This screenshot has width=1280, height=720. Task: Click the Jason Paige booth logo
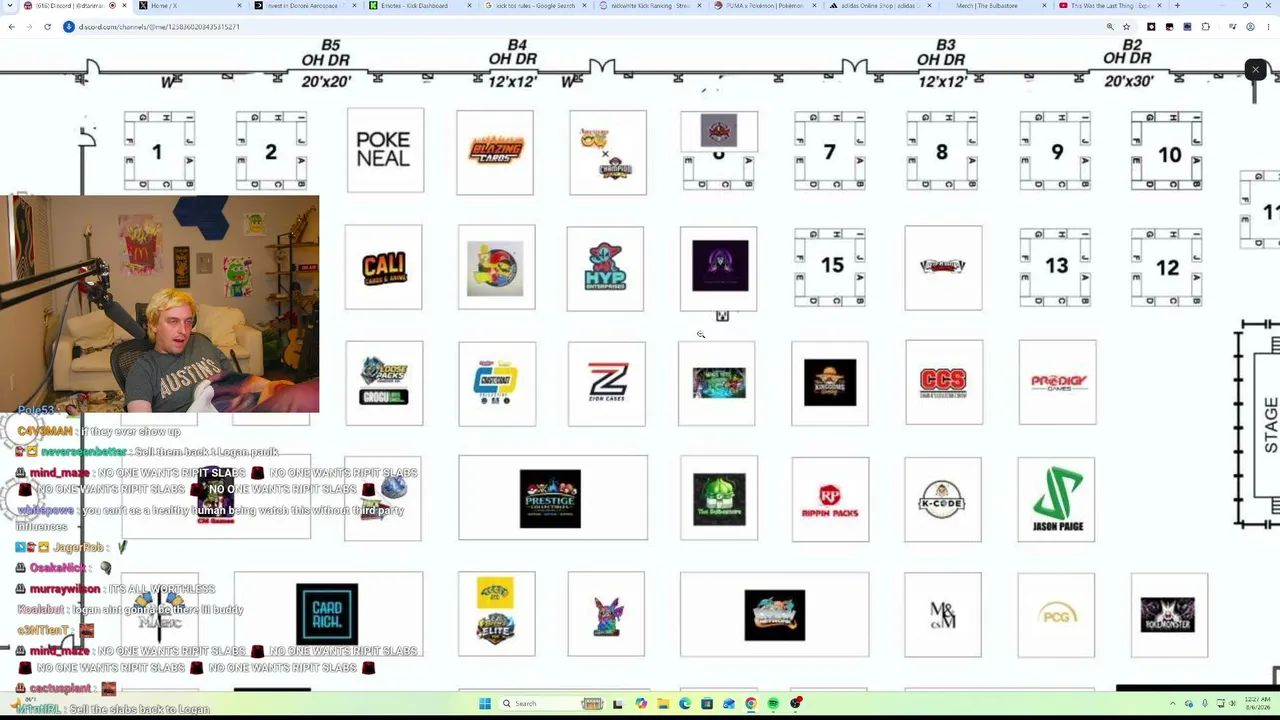1056,498
